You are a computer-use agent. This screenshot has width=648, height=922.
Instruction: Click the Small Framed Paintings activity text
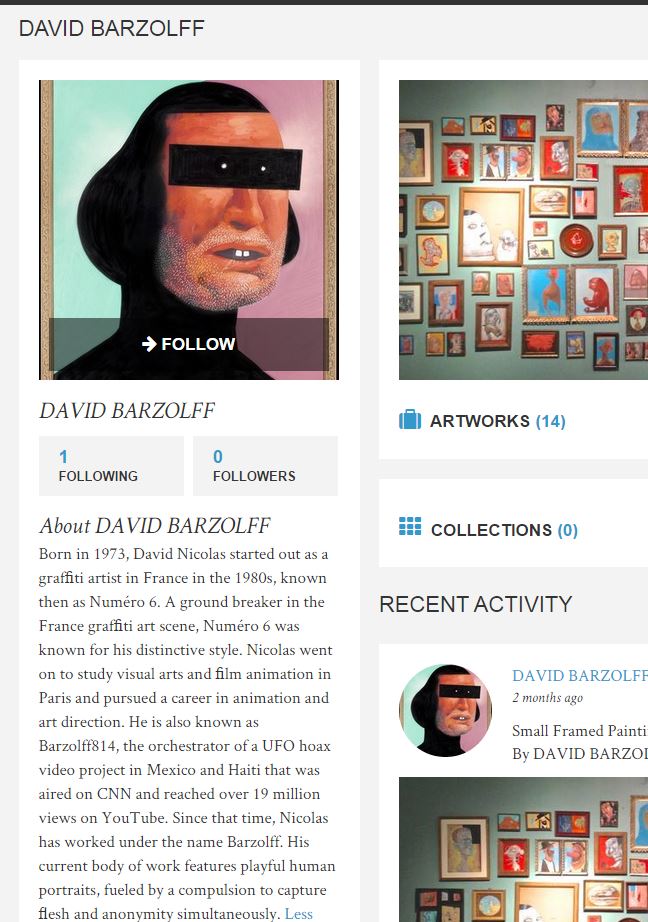pos(580,731)
